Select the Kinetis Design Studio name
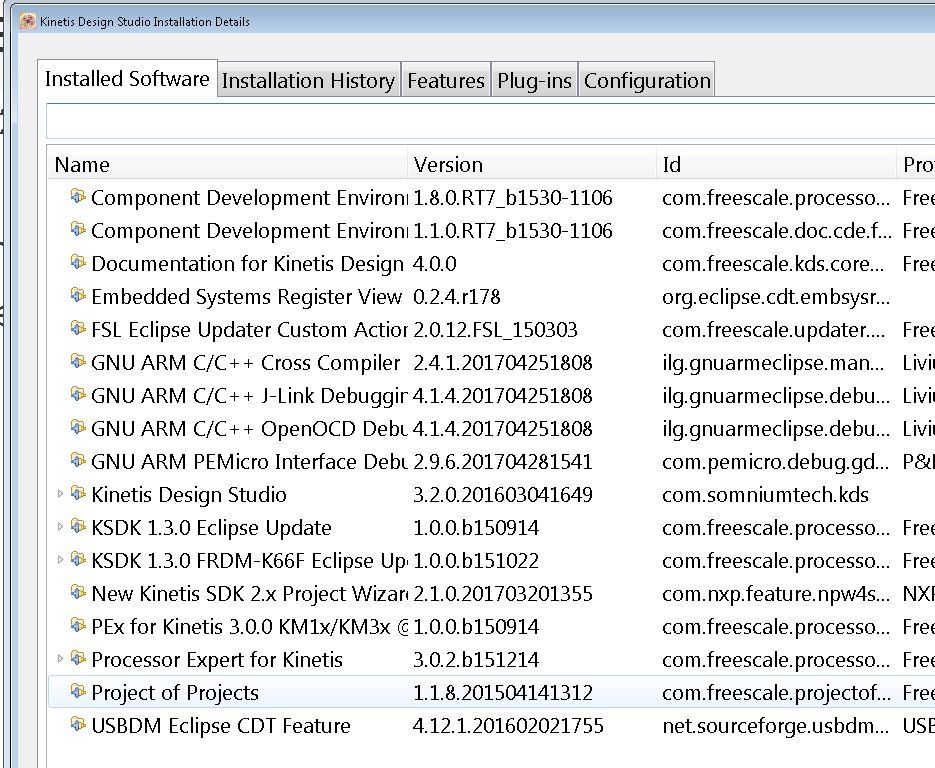 click(189, 495)
